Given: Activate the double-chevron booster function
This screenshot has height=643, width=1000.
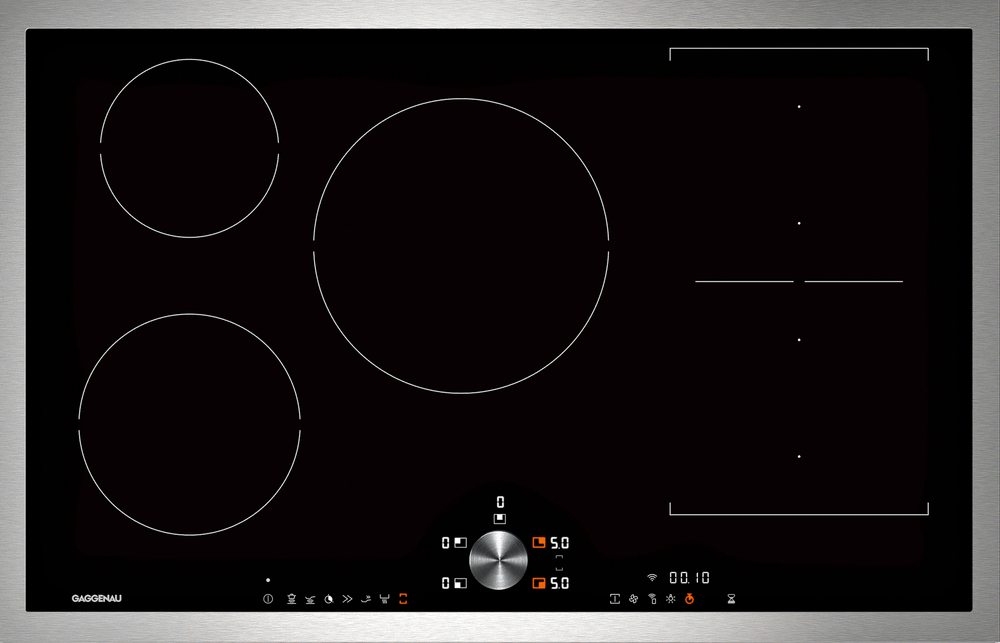Looking at the screenshot, I should point(347,599).
